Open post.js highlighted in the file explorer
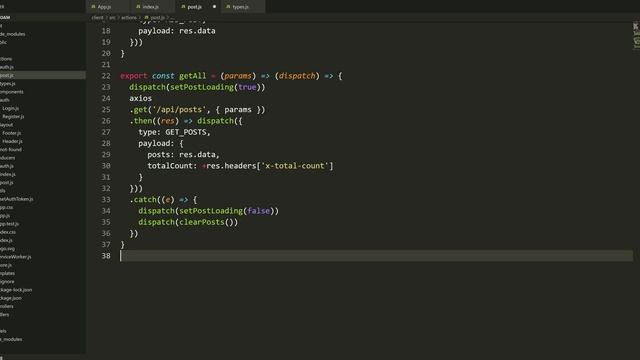640x360 pixels. click(42, 75)
